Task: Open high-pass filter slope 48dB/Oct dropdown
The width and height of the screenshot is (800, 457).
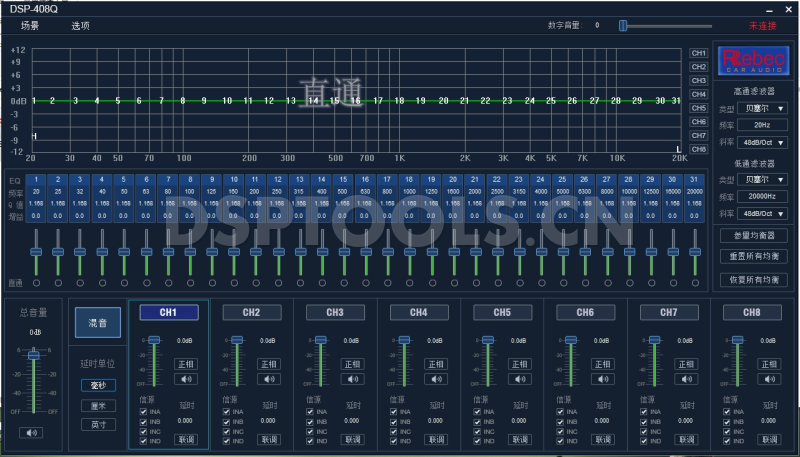Action: point(762,143)
